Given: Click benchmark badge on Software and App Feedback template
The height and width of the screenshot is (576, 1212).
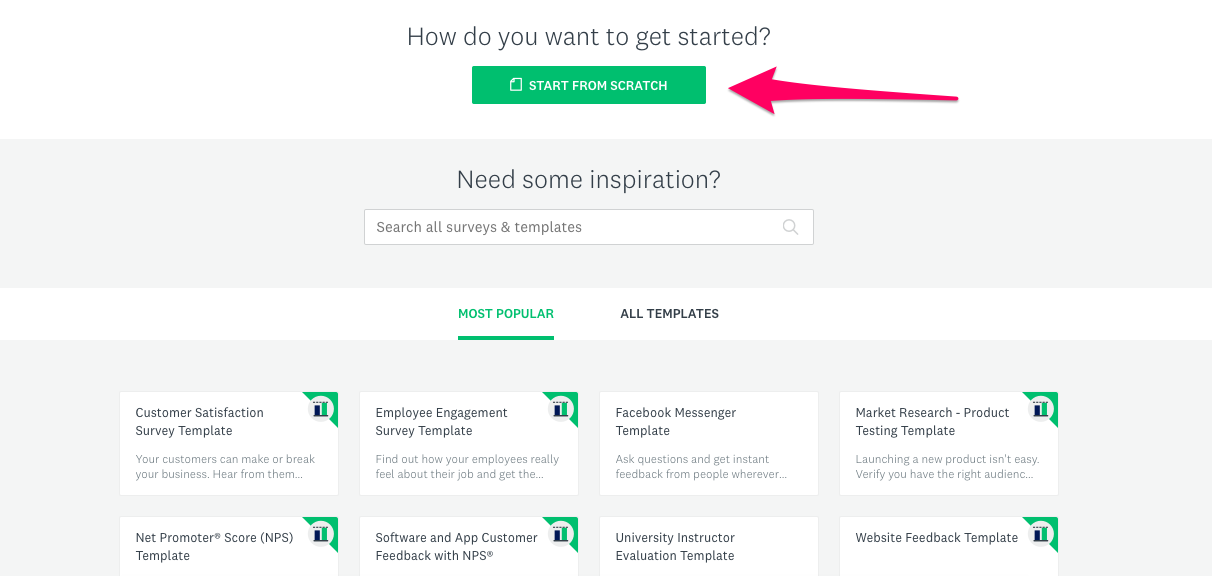Looking at the screenshot, I should (560, 533).
